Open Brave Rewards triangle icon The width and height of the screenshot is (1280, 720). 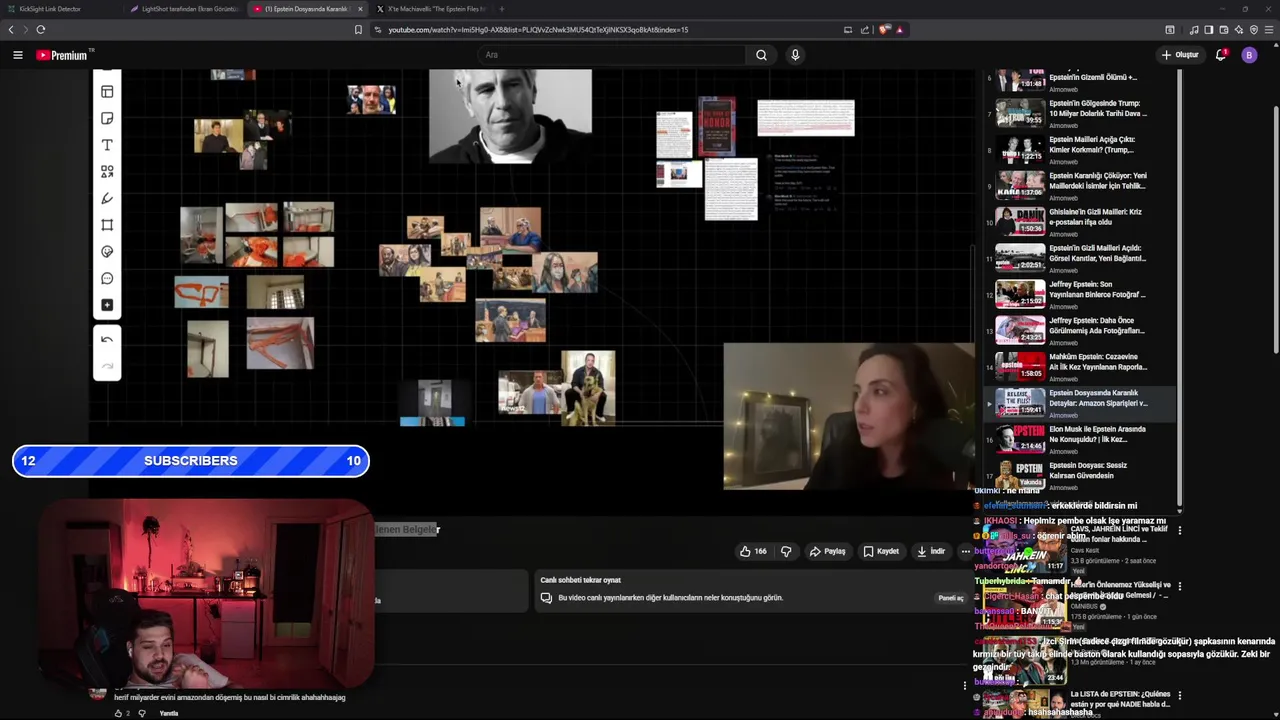(x=899, y=30)
